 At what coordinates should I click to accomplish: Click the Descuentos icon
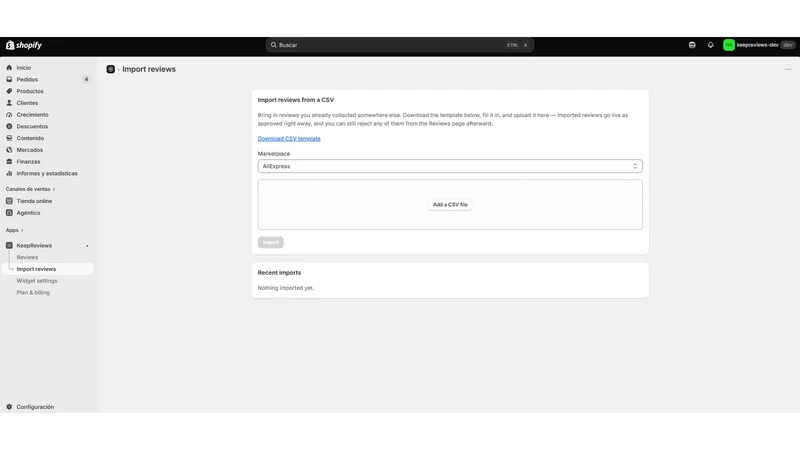pos(9,126)
